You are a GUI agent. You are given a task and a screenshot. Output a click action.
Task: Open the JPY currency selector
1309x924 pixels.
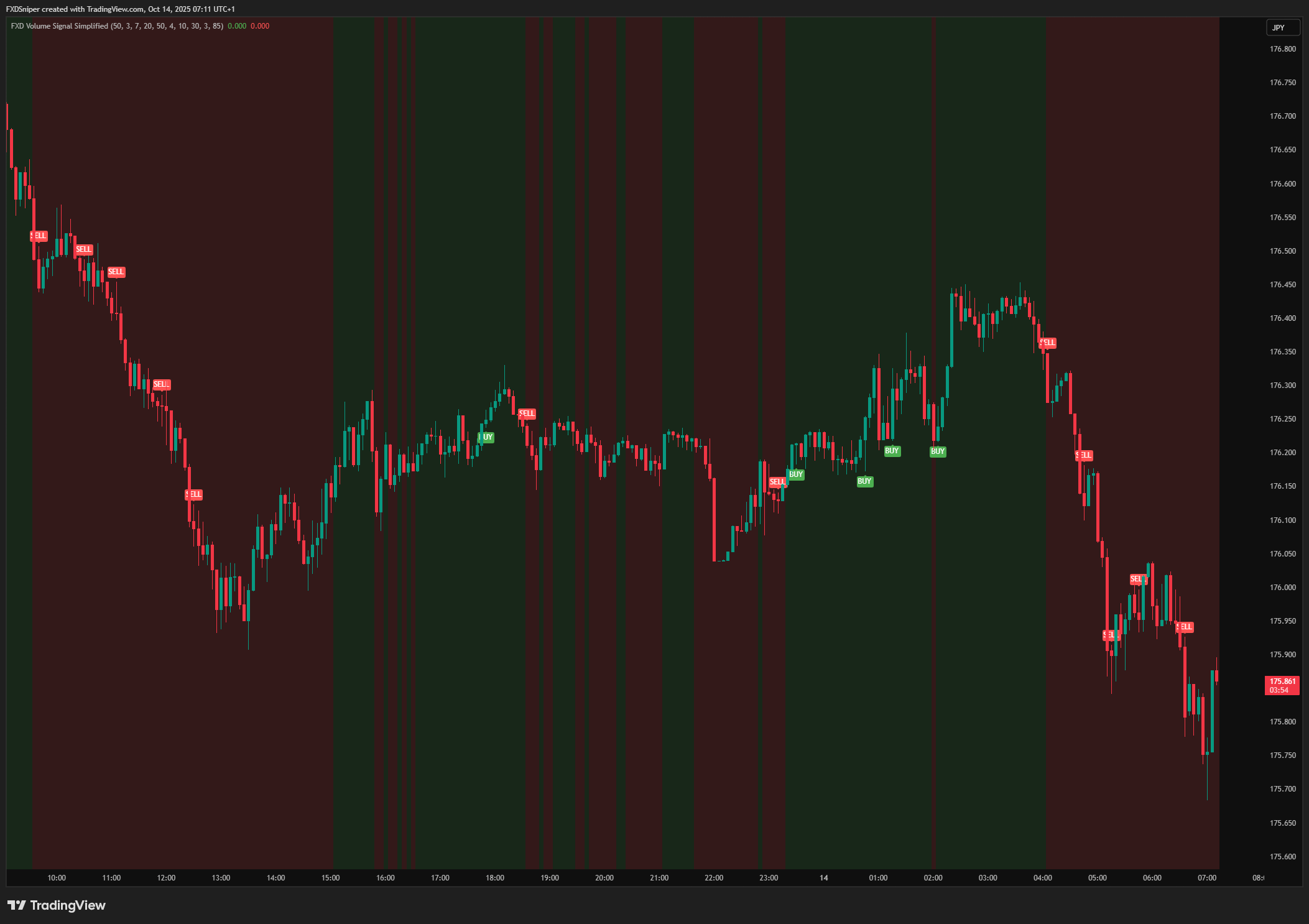click(1282, 27)
